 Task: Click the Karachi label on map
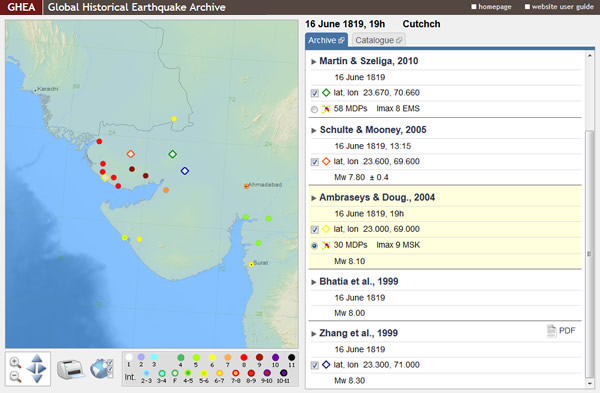point(47,89)
